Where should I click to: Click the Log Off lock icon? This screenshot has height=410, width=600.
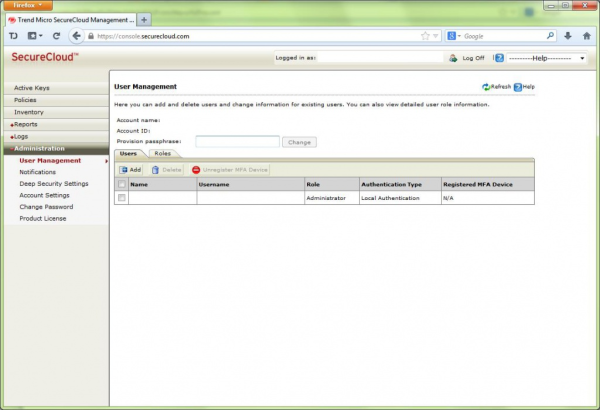click(453, 58)
